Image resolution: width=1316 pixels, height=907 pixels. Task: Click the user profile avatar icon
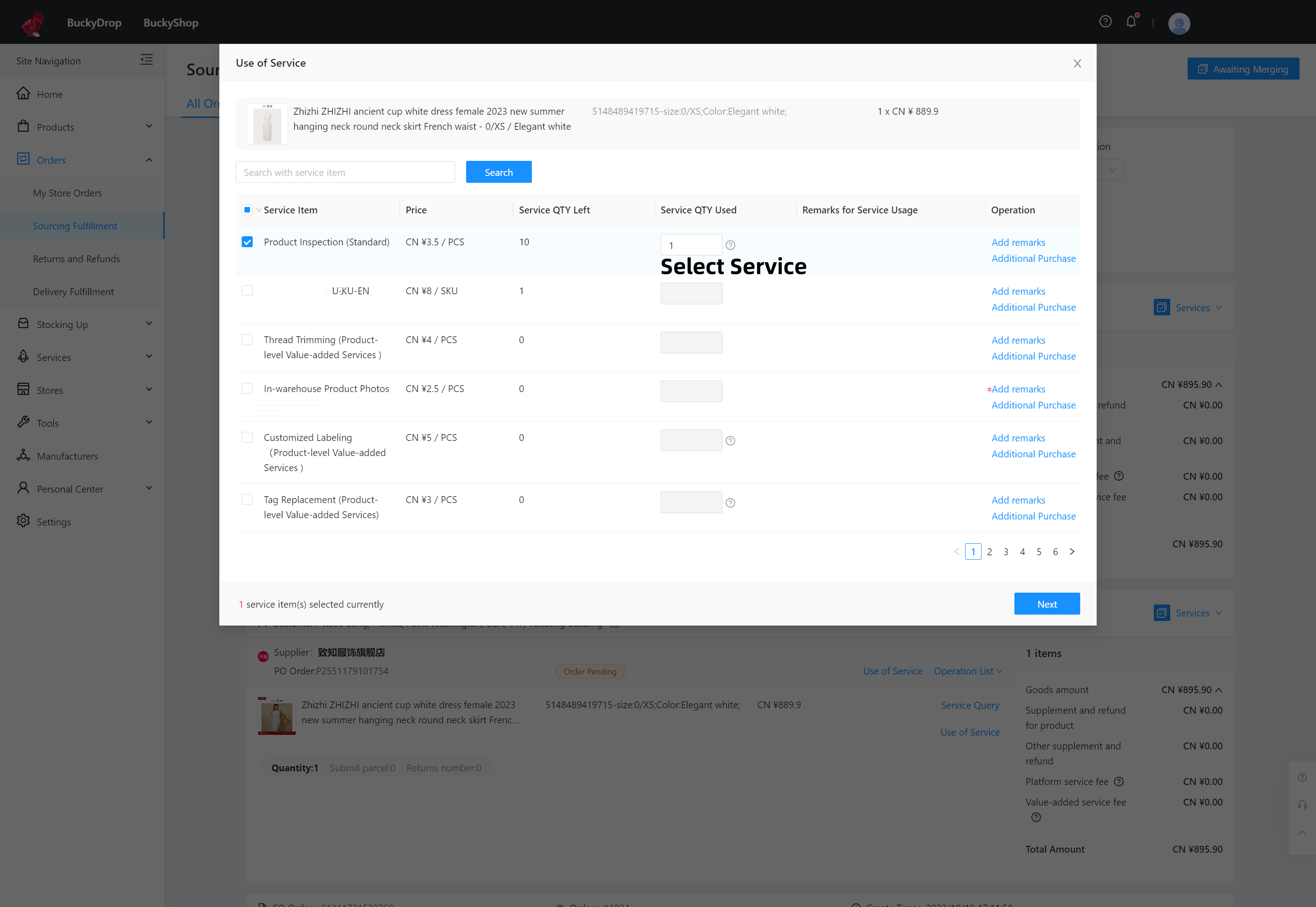point(1178,22)
